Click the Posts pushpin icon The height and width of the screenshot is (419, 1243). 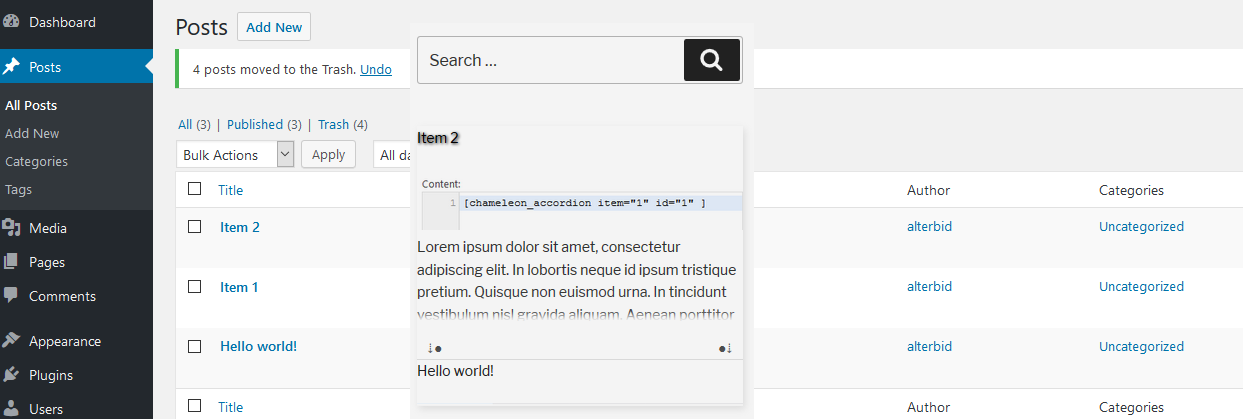click(12, 67)
